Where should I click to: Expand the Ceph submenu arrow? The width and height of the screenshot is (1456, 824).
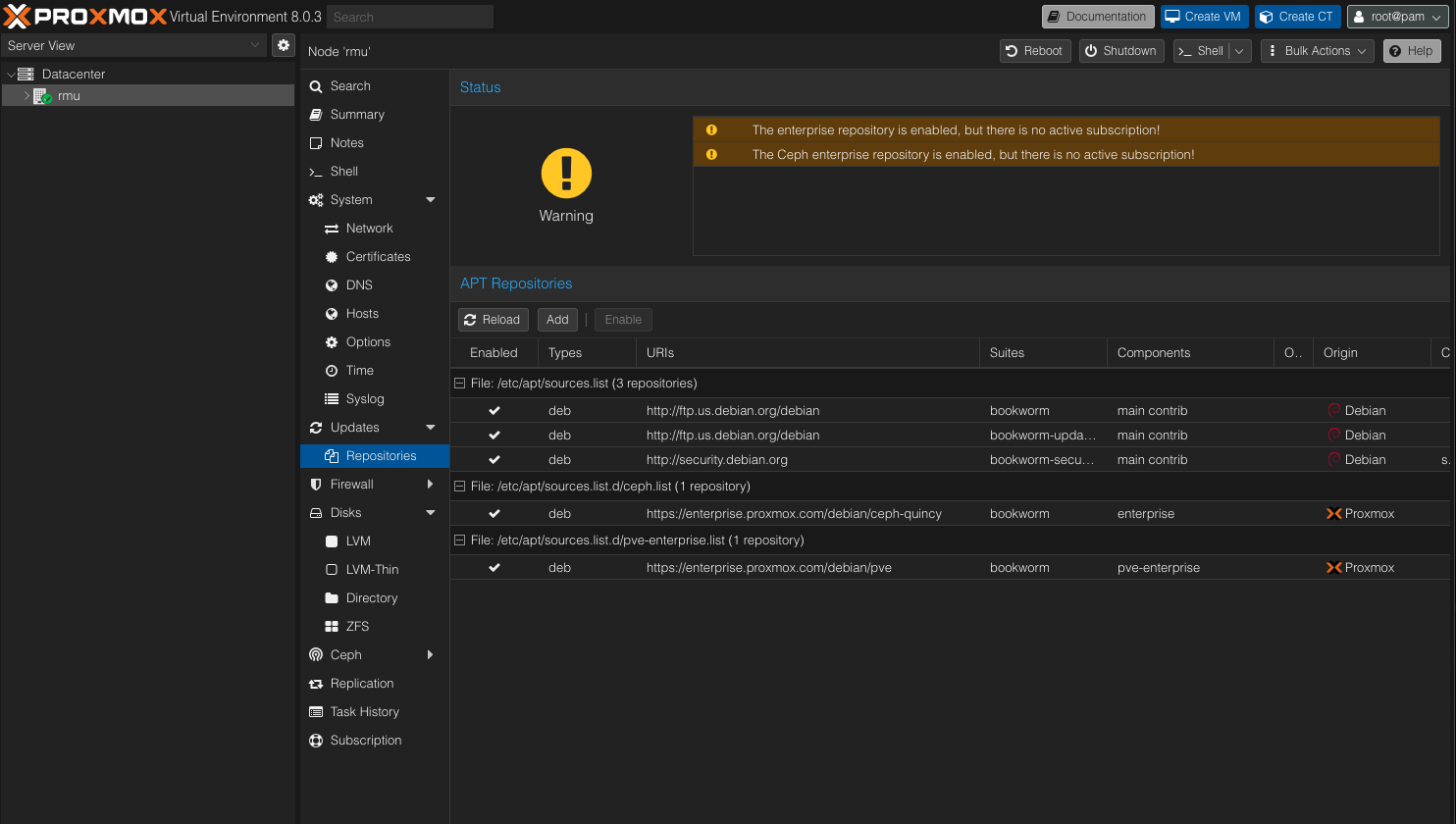tap(431, 655)
